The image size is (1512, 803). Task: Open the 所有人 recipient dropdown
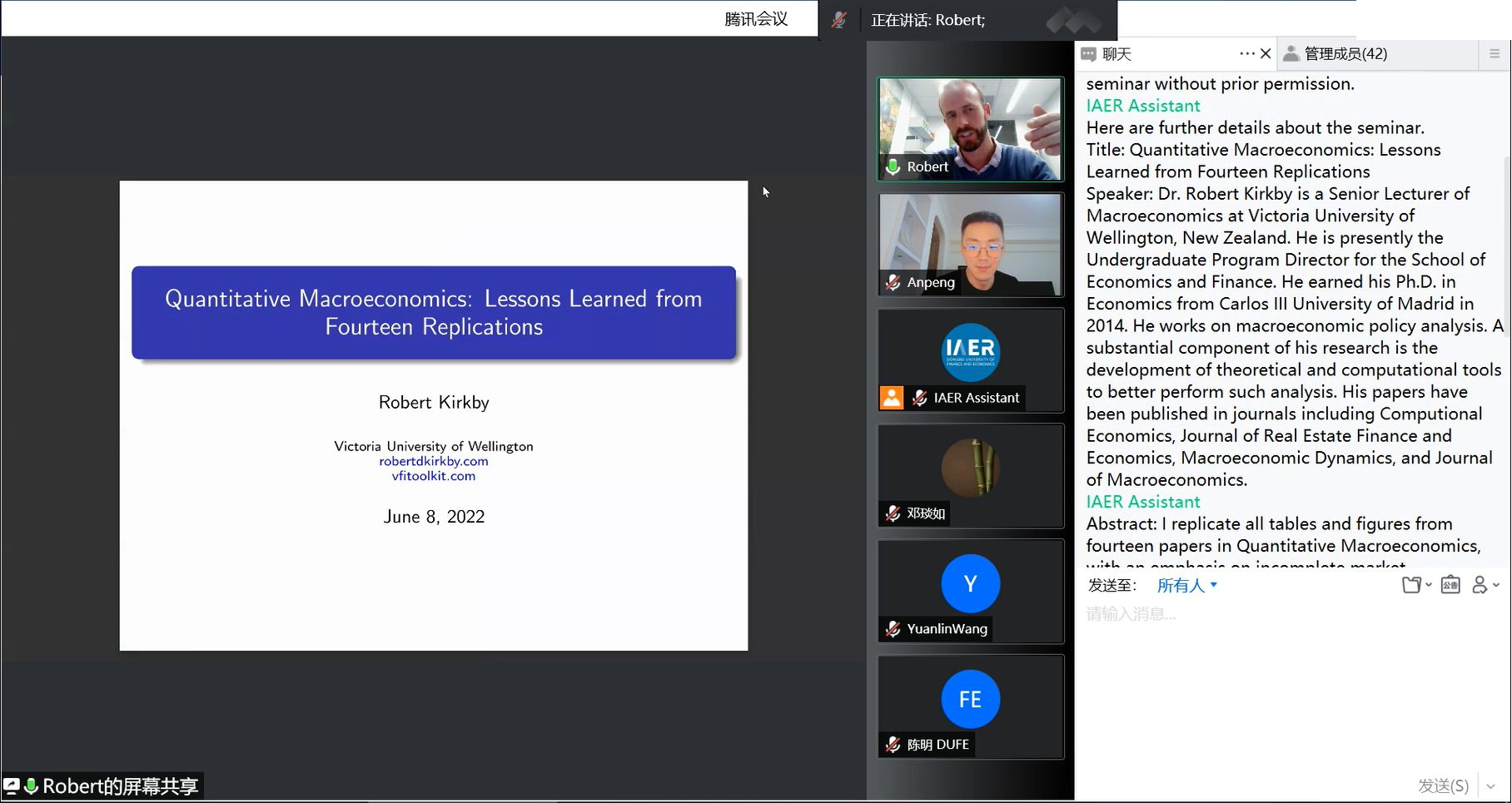point(1187,585)
